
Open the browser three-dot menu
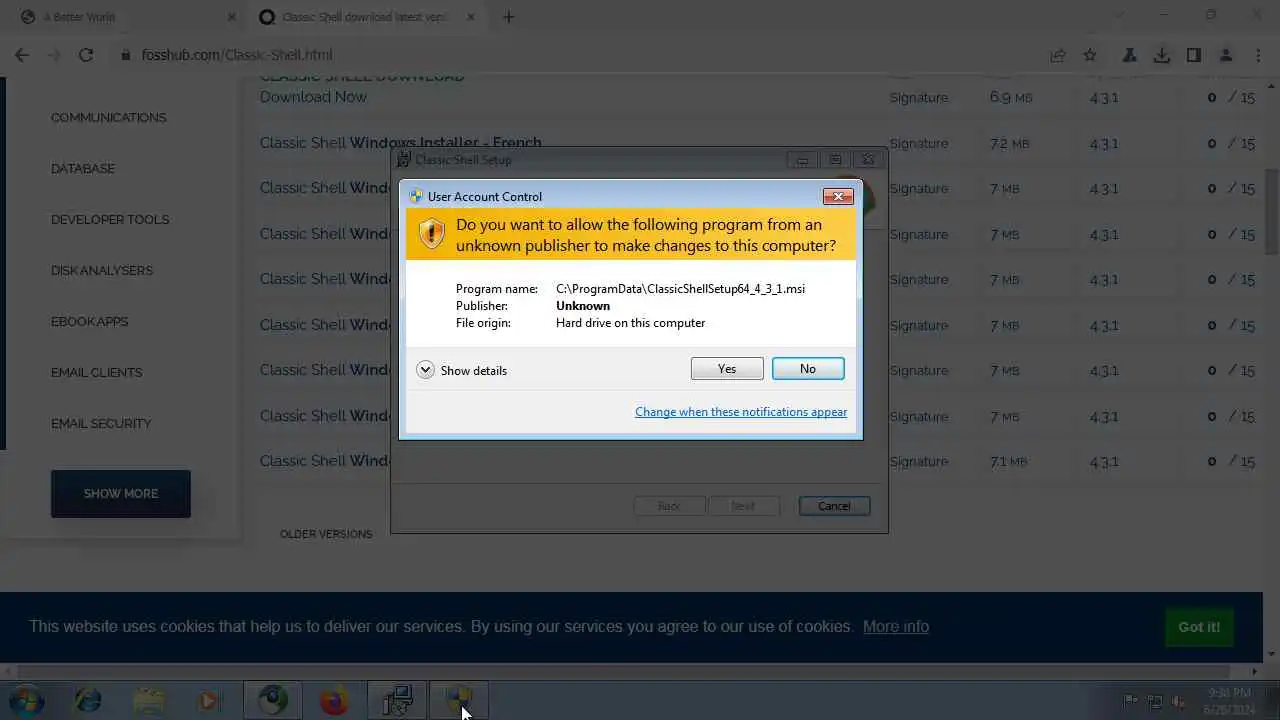coord(1258,55)
